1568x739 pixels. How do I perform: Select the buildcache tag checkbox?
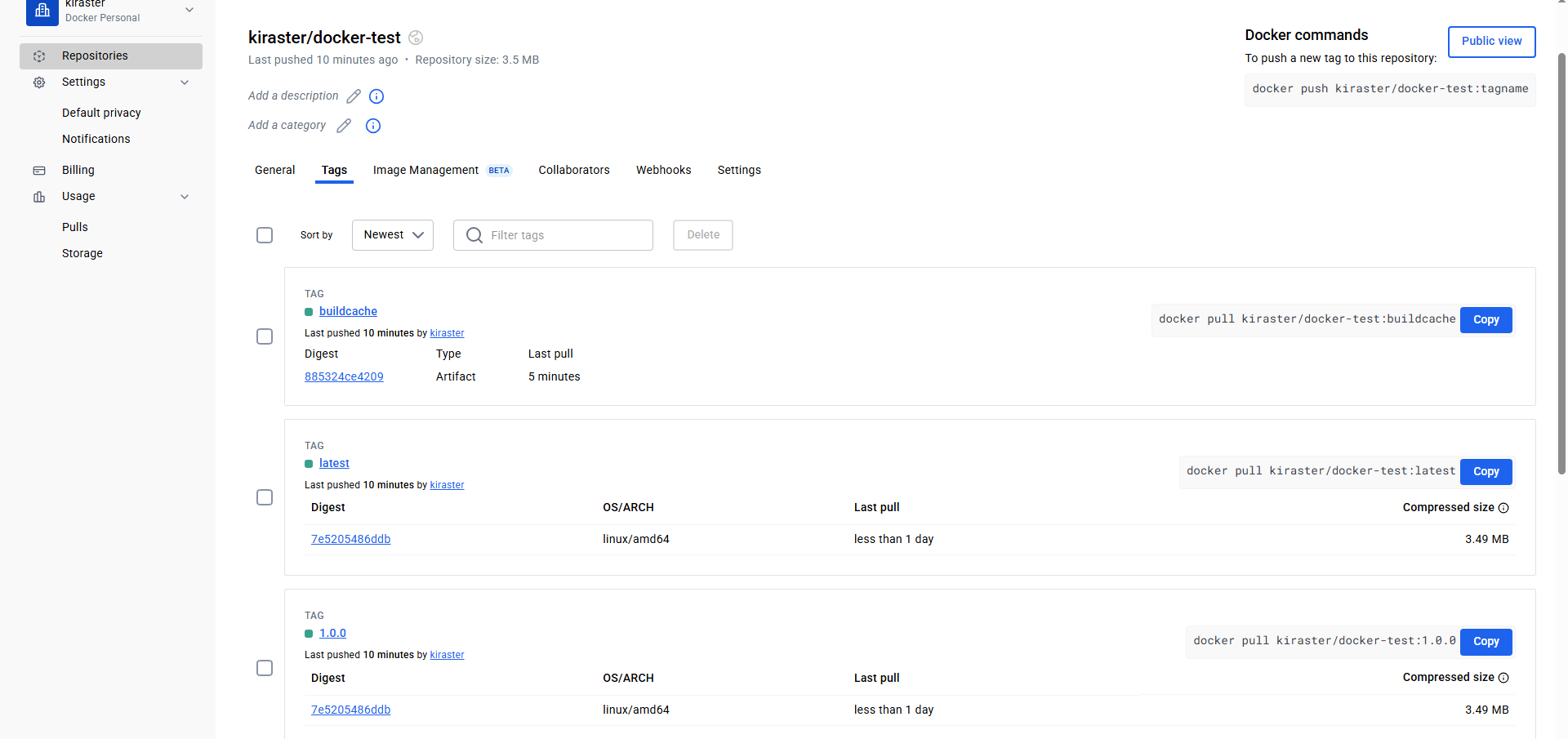point(265,336)
